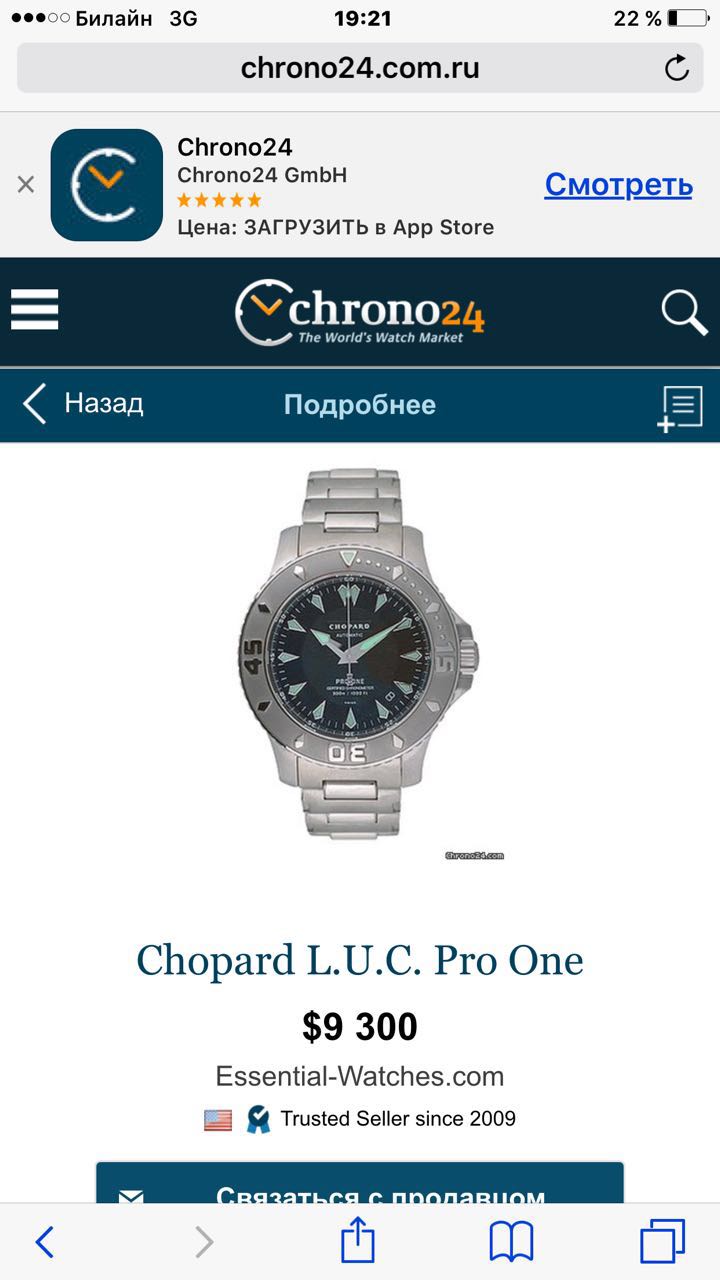Tap the search magnifier icon
The width and height of the screenshot is (720, 1280).
tap(684, 312)
